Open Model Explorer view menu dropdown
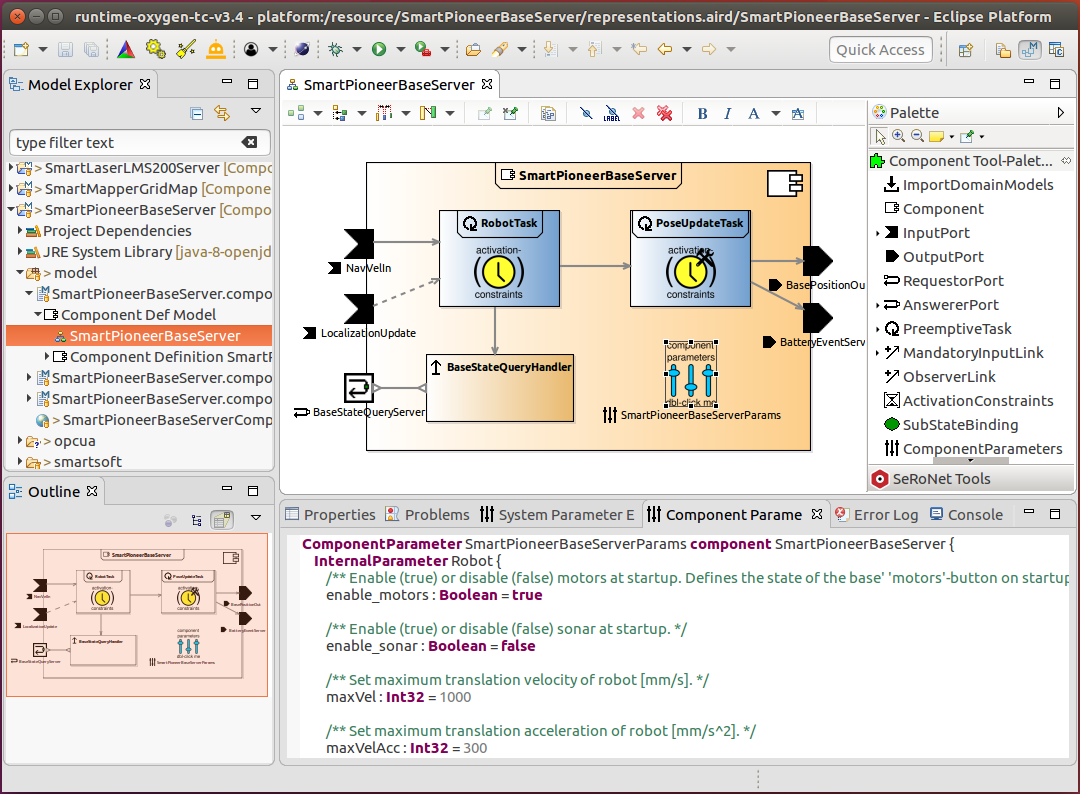 click(x=256, y=112)
